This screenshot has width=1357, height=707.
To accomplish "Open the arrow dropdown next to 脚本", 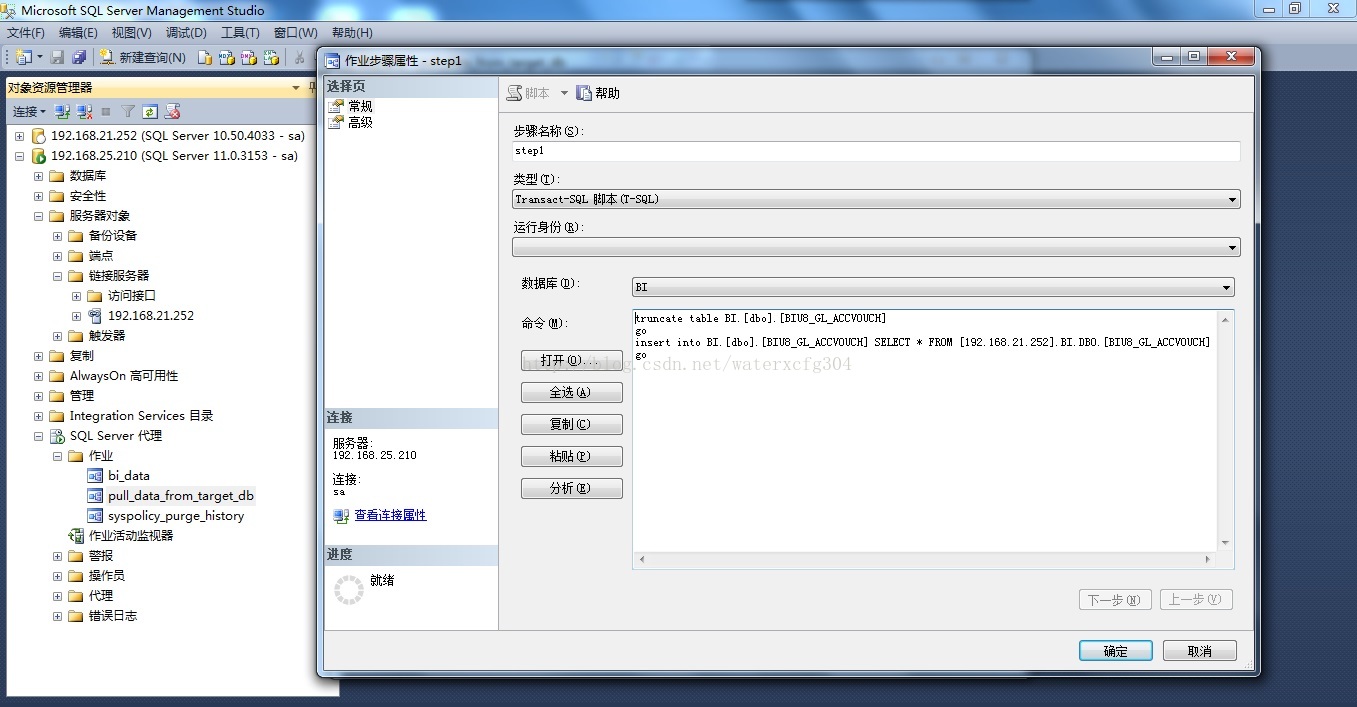I will tap(564, 93).
